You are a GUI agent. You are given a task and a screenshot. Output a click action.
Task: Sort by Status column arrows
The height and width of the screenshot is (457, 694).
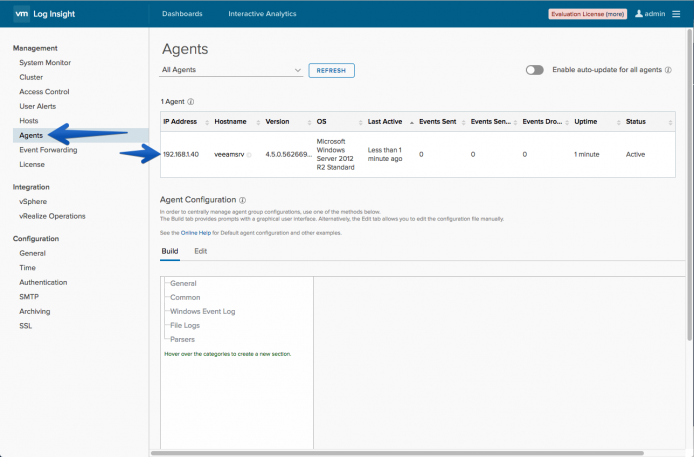point(670,122)
